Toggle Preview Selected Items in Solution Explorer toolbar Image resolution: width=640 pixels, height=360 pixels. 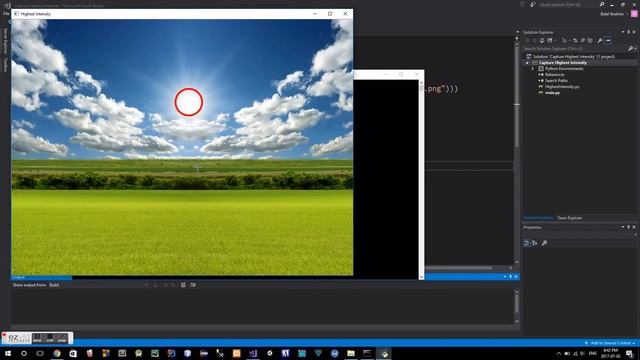tap(608, 40)
